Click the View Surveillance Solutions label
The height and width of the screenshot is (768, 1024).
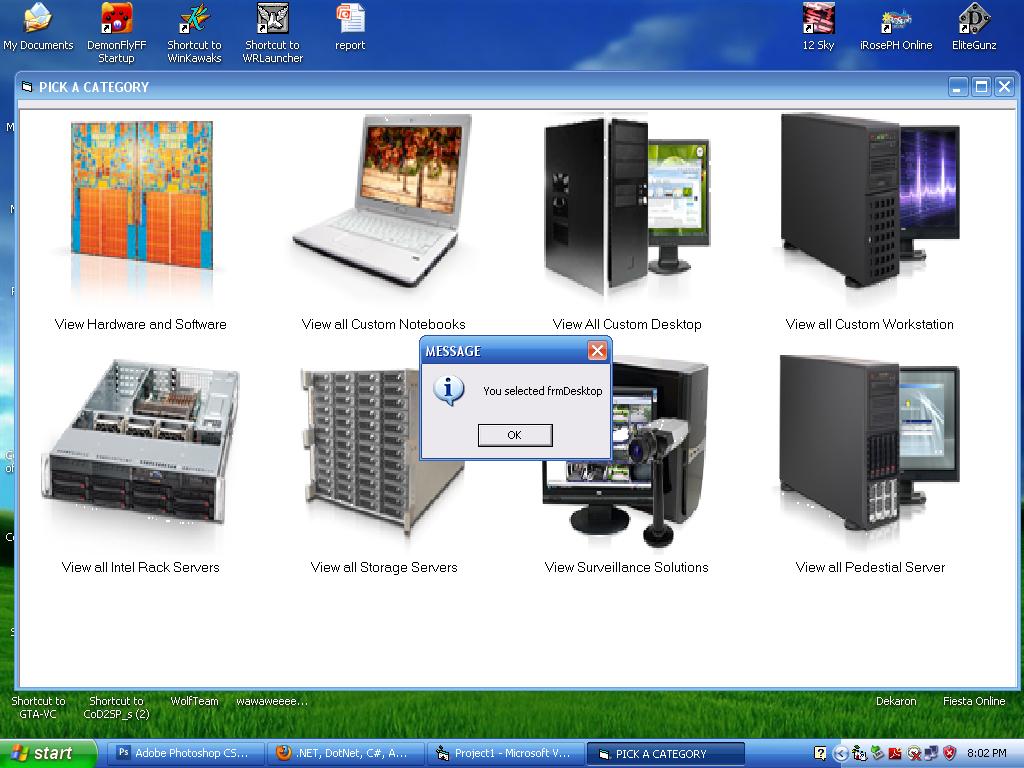(626, 567)
